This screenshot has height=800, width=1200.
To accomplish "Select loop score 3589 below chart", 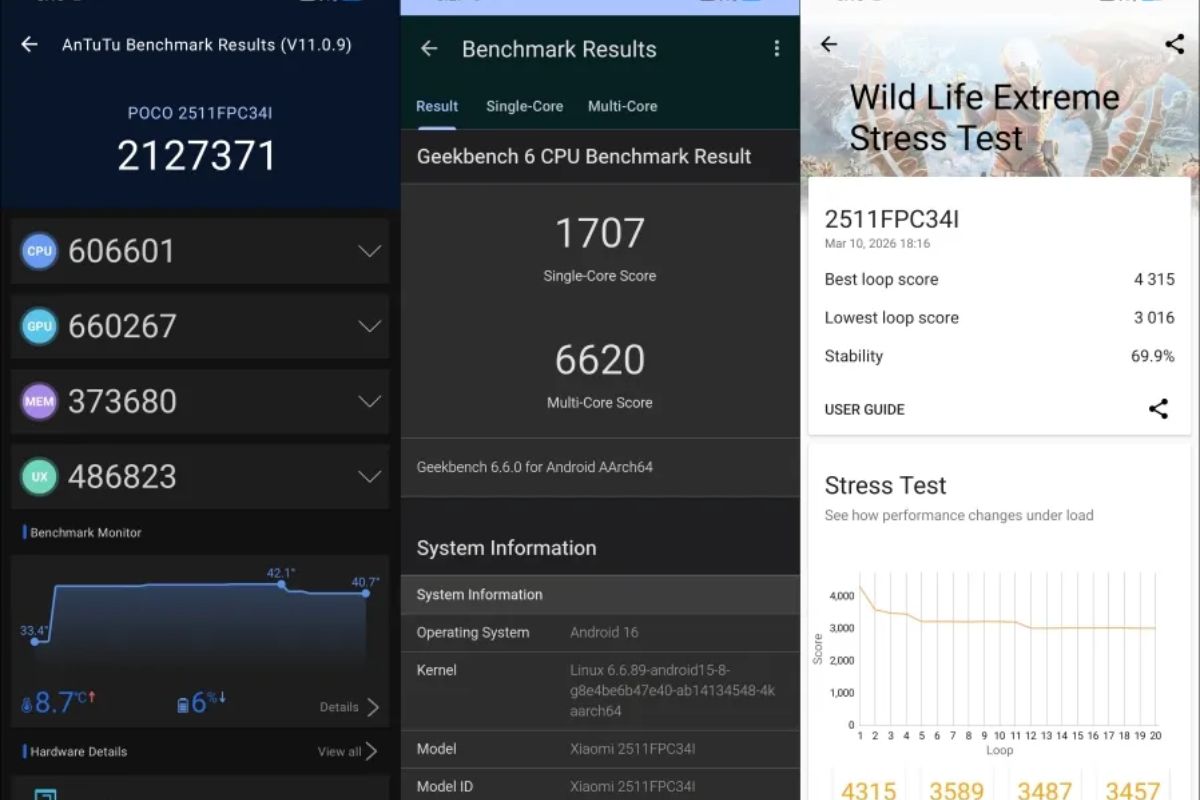I will tap(957, 790).
